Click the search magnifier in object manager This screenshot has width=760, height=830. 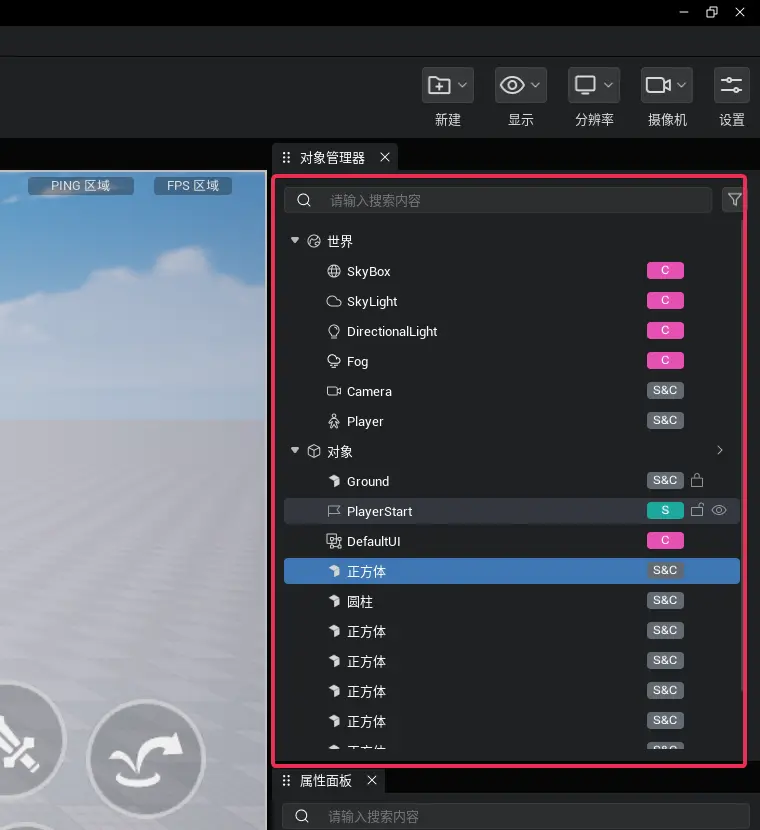(x=304, y=200)
